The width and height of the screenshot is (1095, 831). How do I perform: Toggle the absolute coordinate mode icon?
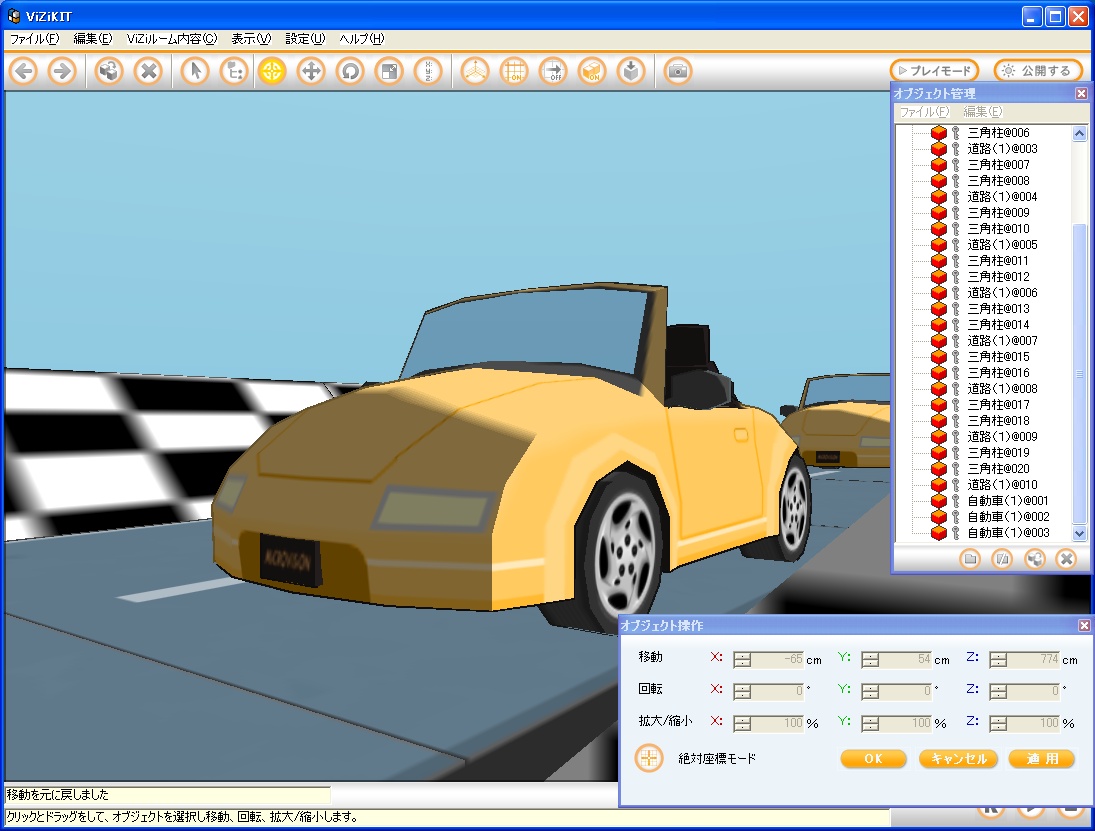tap(649, 758)
